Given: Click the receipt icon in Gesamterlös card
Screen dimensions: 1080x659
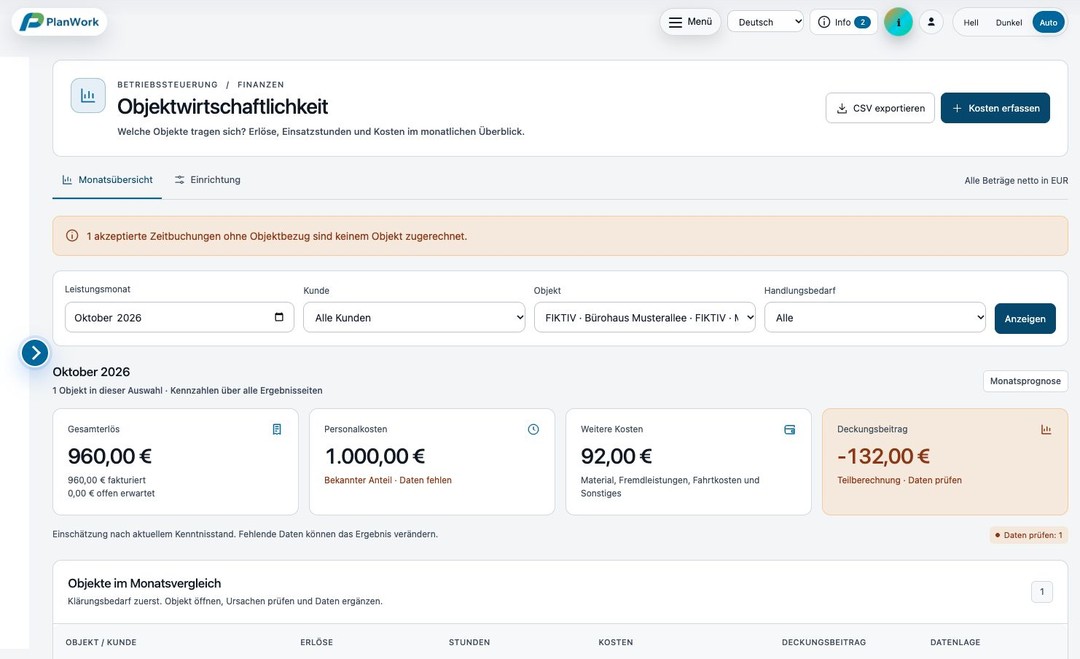Looking at the screenshot, I should [x=277, y=429].
